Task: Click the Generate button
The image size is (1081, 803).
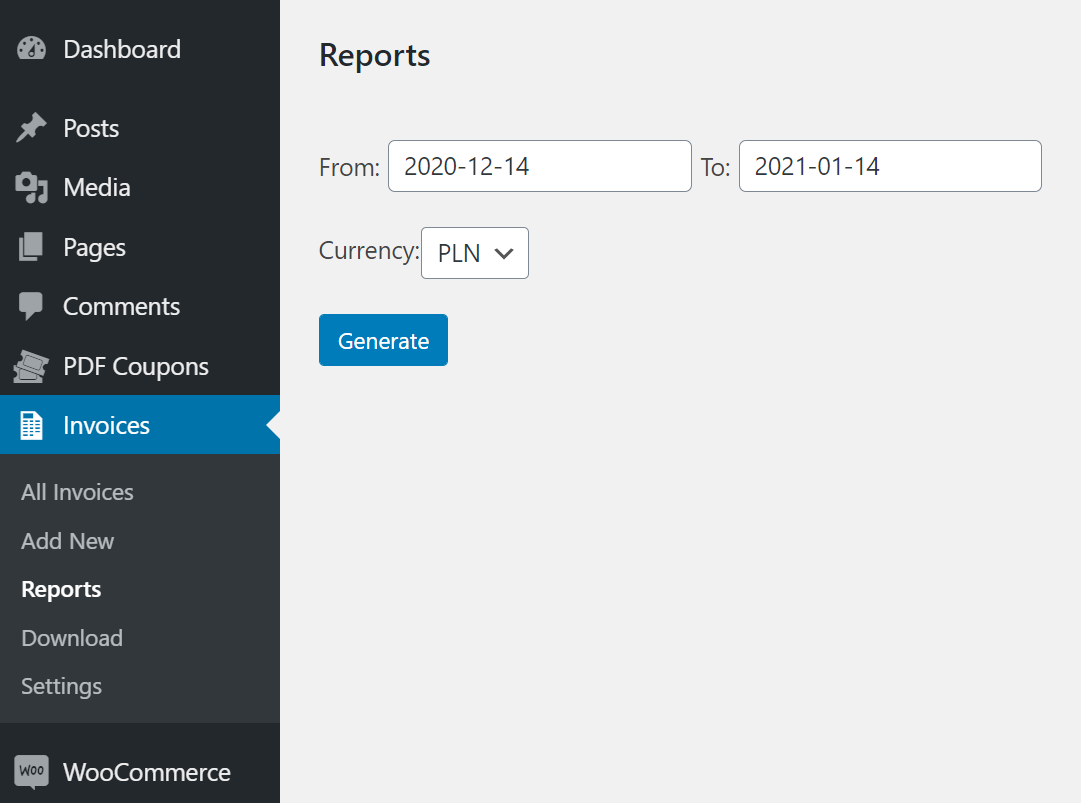Action: tap(383, 340)
